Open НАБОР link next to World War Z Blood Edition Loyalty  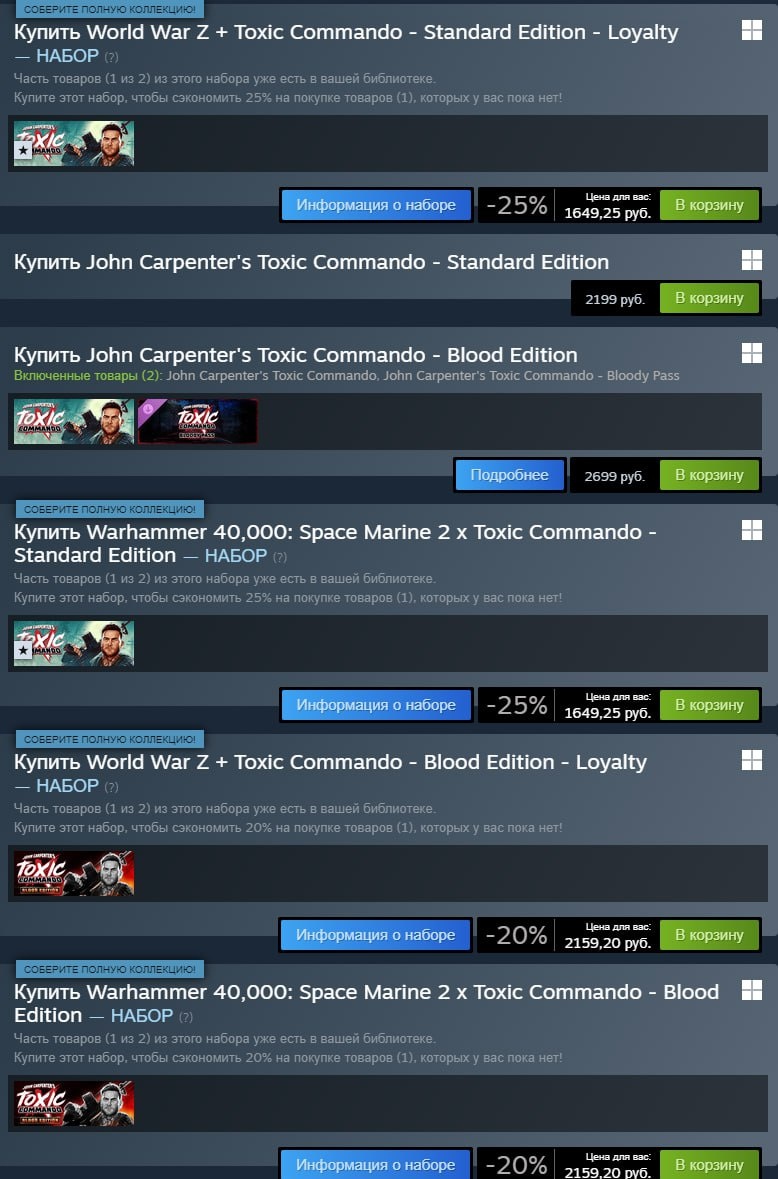(68, 786)
